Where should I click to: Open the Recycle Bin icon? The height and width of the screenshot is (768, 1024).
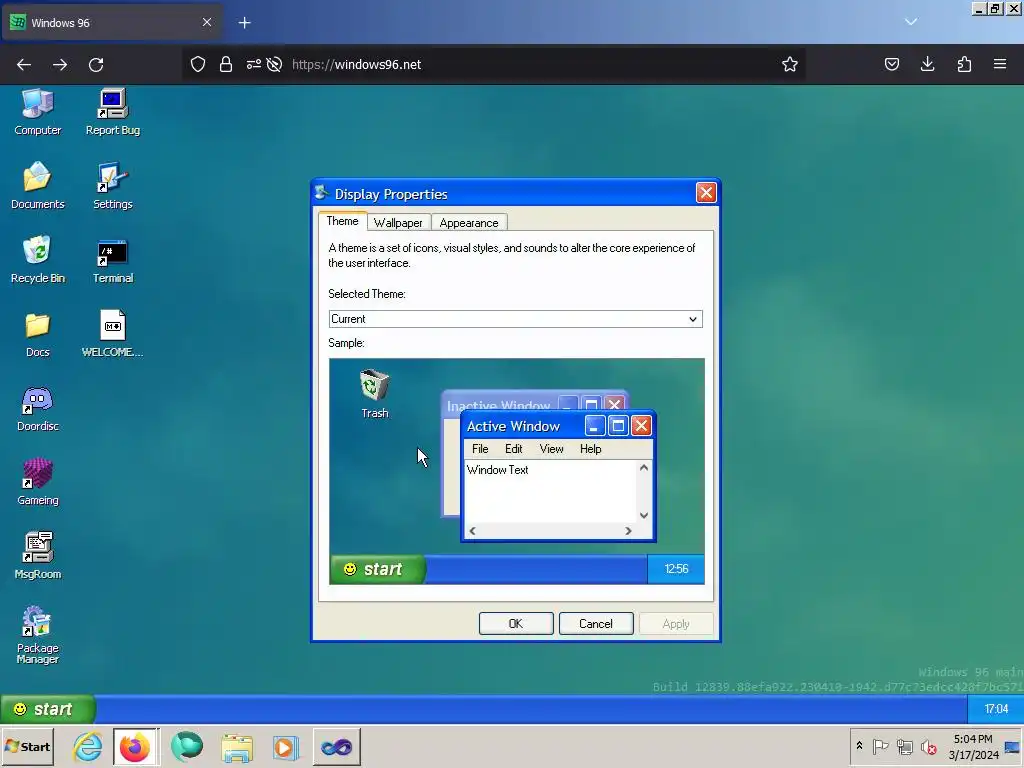point(37,260)
